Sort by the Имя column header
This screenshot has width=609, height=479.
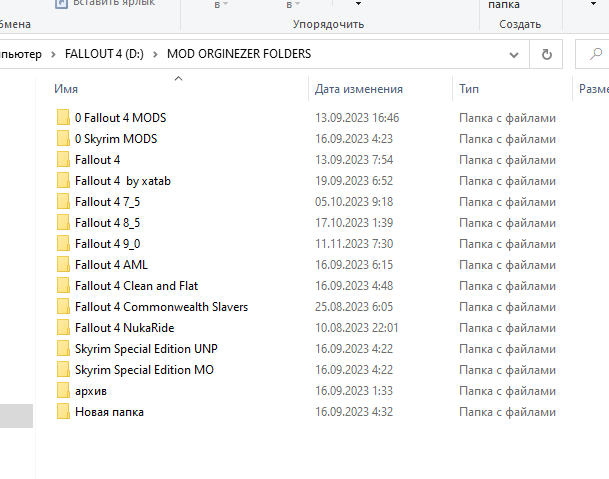[x=67, y=89]
